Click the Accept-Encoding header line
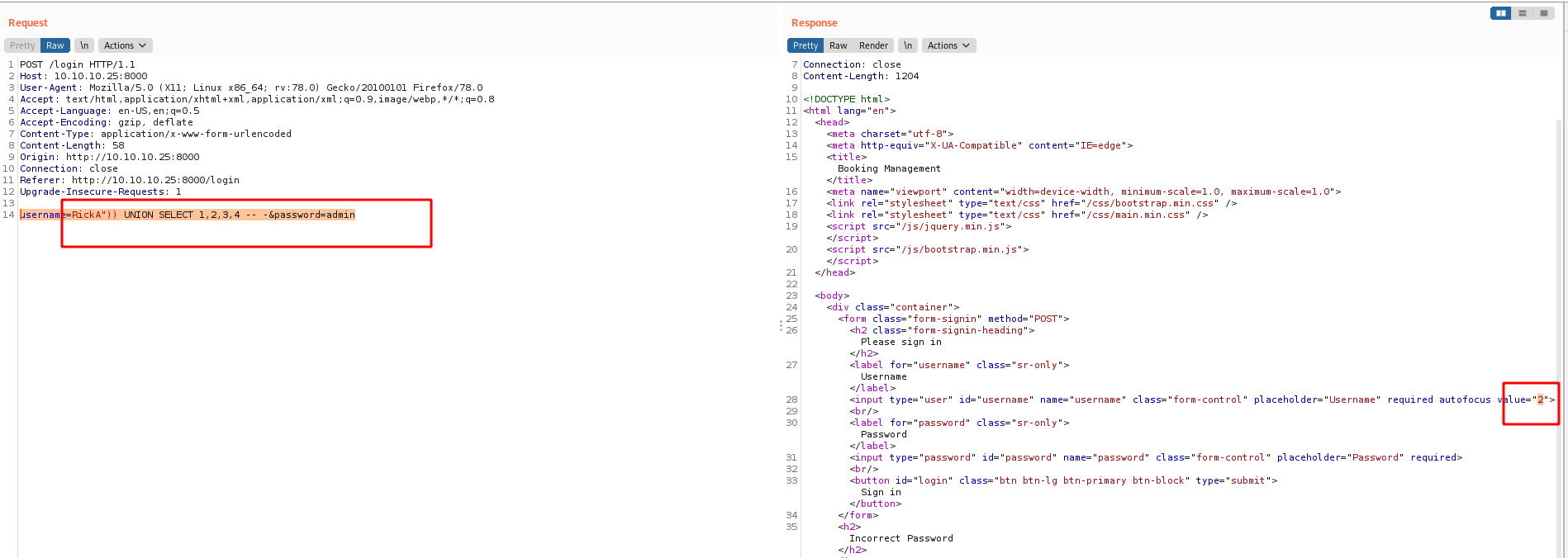Image resolution: width=1568 pixels, height=558 pixels. click(107, 122)
